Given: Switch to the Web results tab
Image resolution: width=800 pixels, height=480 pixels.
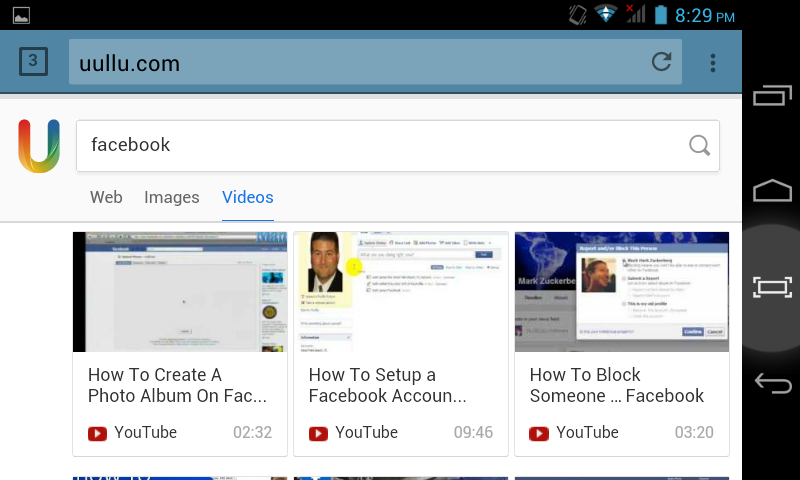Looking at the screenshot, I should click(x=106, y=197).
